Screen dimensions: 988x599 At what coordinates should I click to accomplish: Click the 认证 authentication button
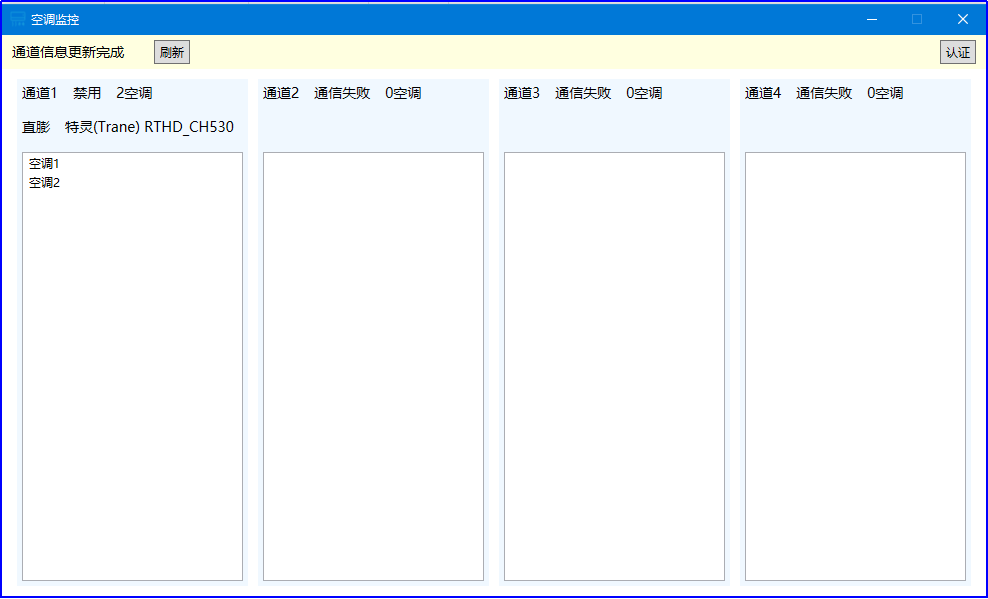(x=957, y=51)
